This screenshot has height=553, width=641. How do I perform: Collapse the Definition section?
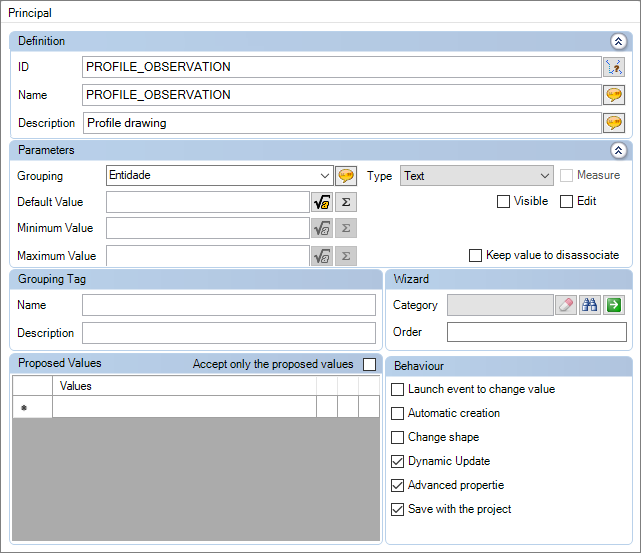[619, 41]
